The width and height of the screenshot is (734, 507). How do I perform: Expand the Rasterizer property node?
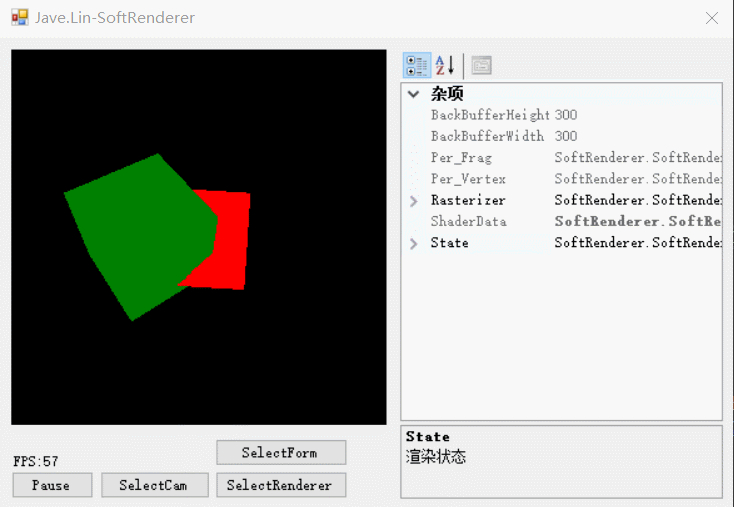pyautogui.click(x=413, y=201)
